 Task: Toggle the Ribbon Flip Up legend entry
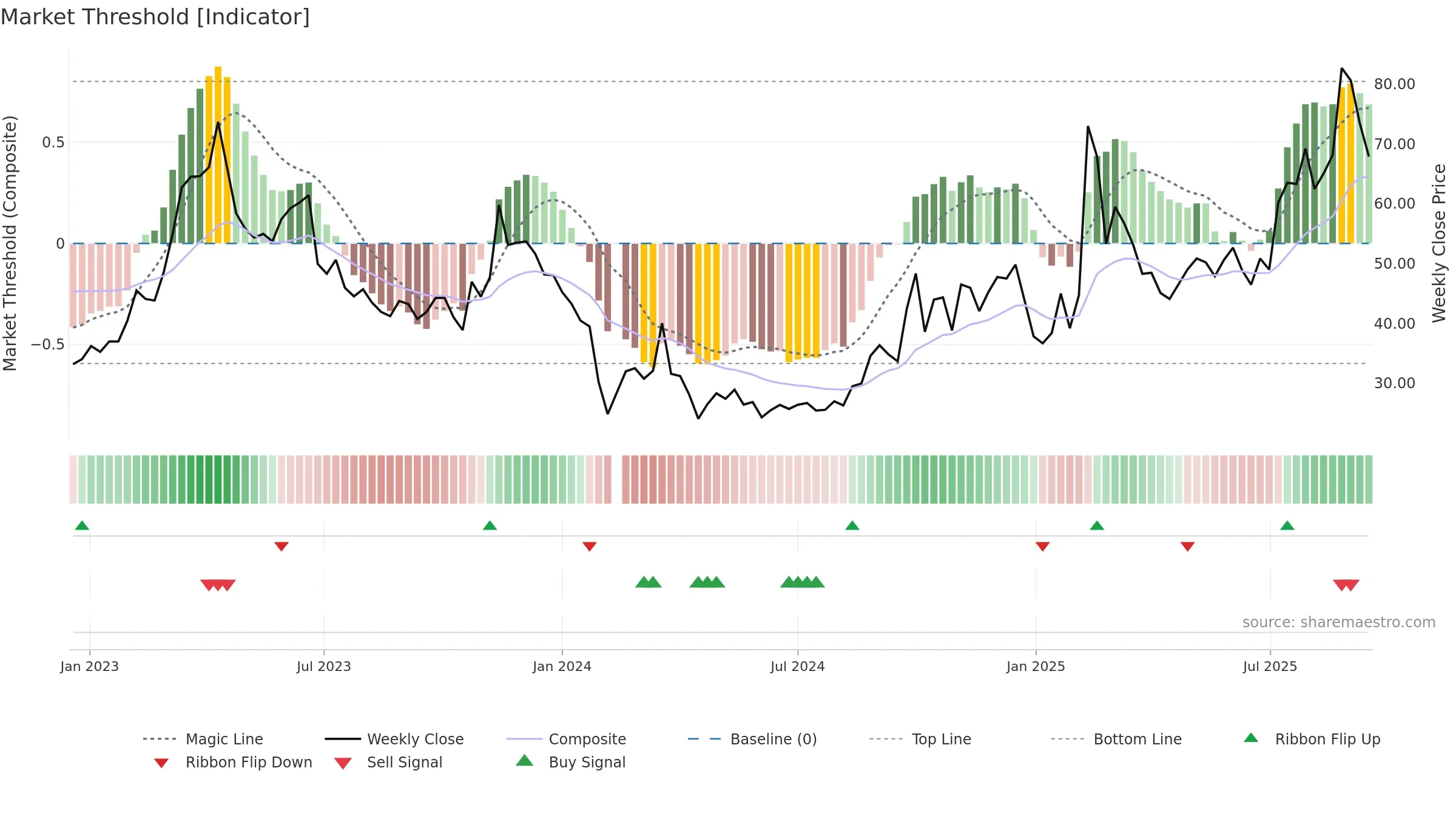click(1312, 739)
